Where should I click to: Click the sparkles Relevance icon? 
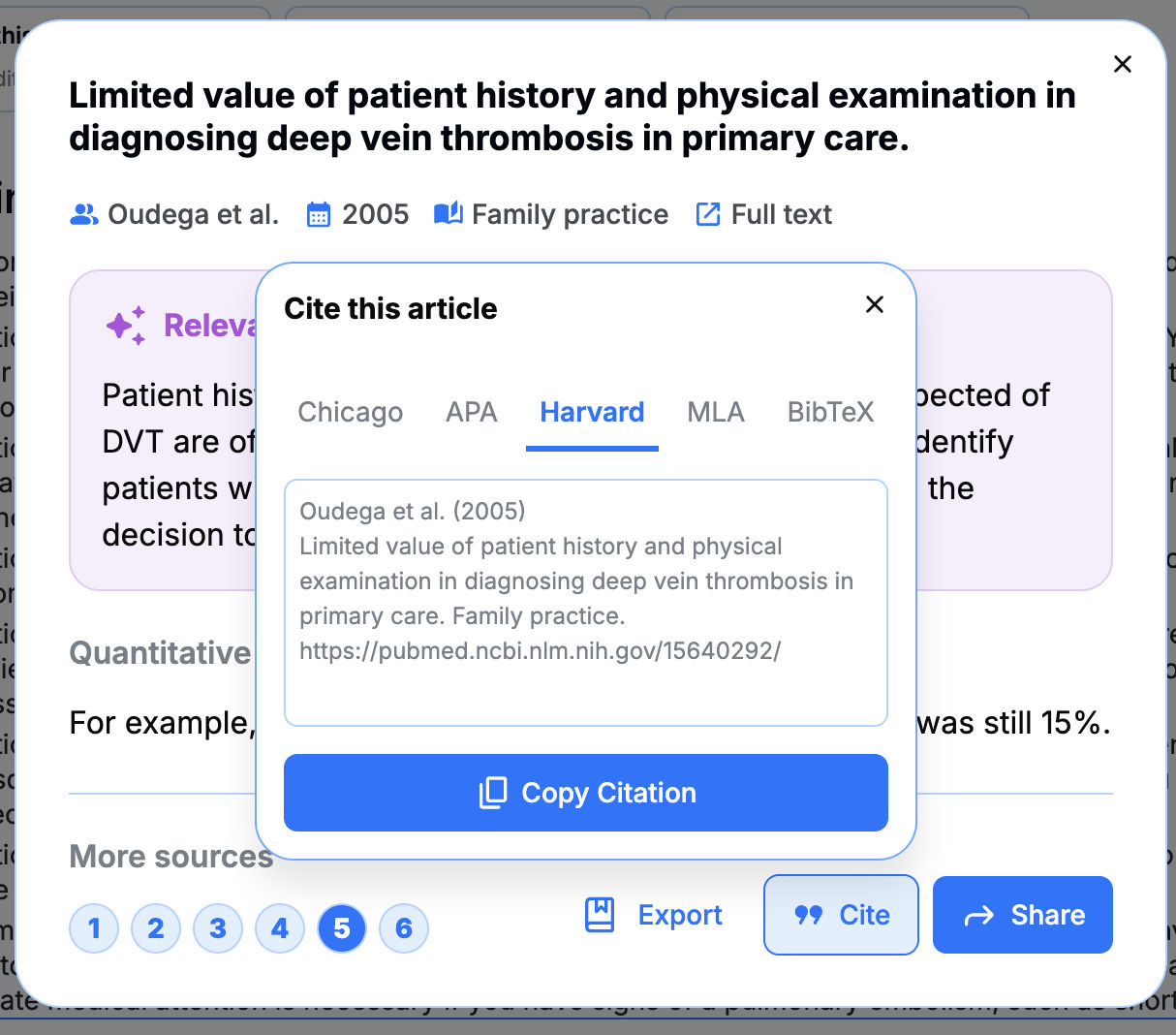(x=125, y=326)
